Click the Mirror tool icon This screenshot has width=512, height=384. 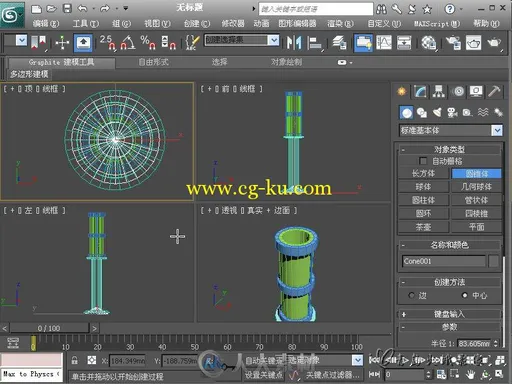pos(294,43)
